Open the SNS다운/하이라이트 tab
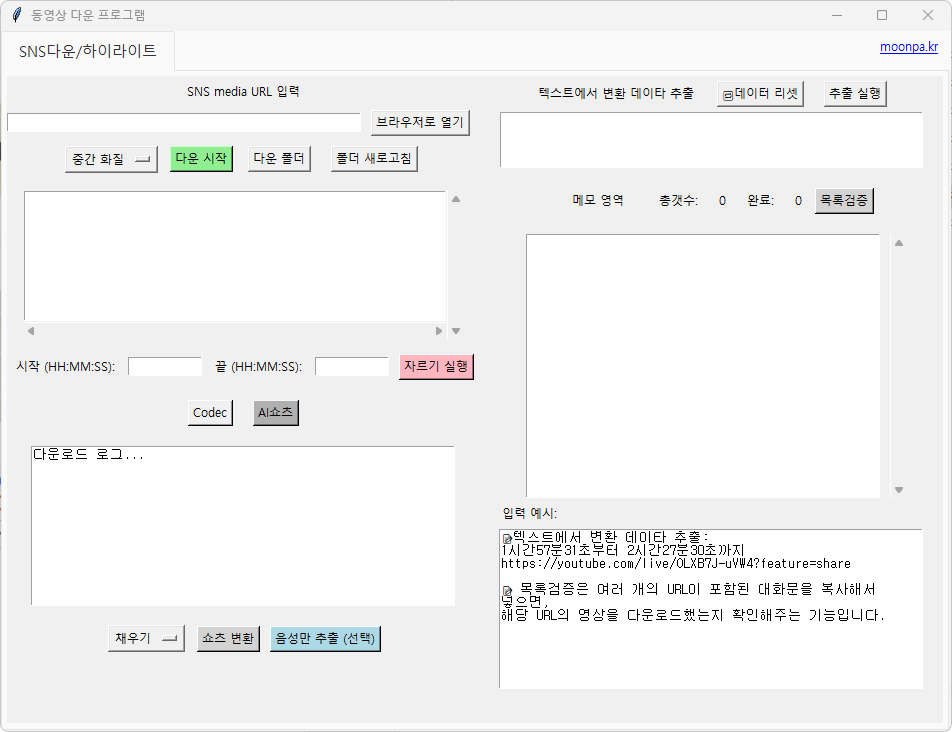 click(87, 51)
